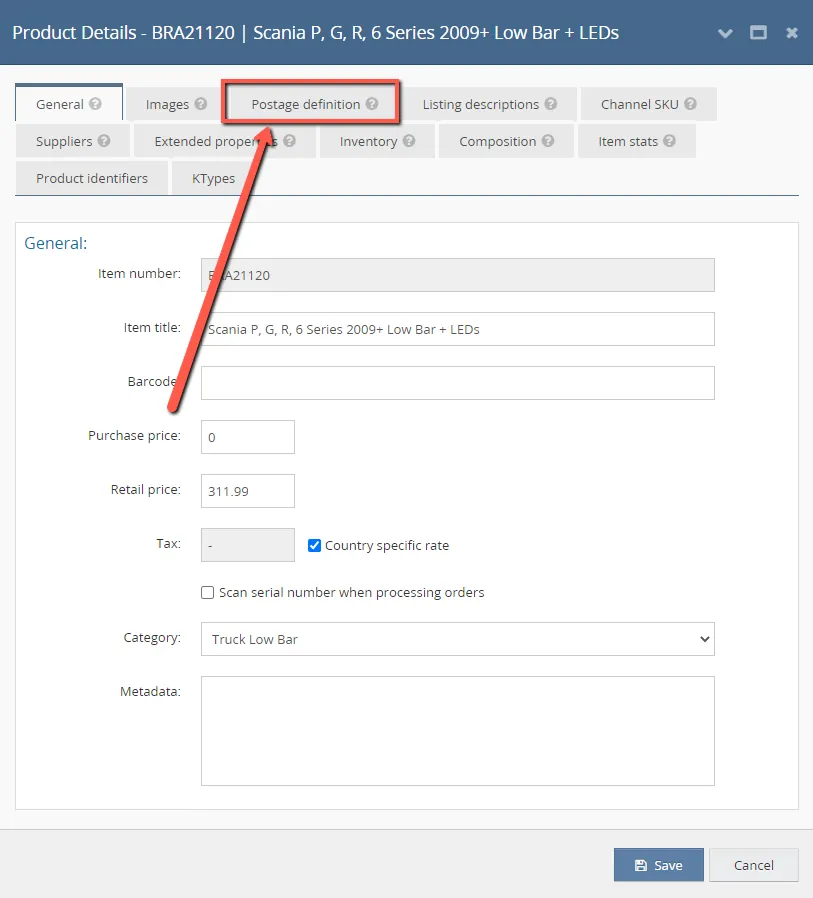Open the Listing descriptions tab
The image size is (813, 898).
pos(489,104)
